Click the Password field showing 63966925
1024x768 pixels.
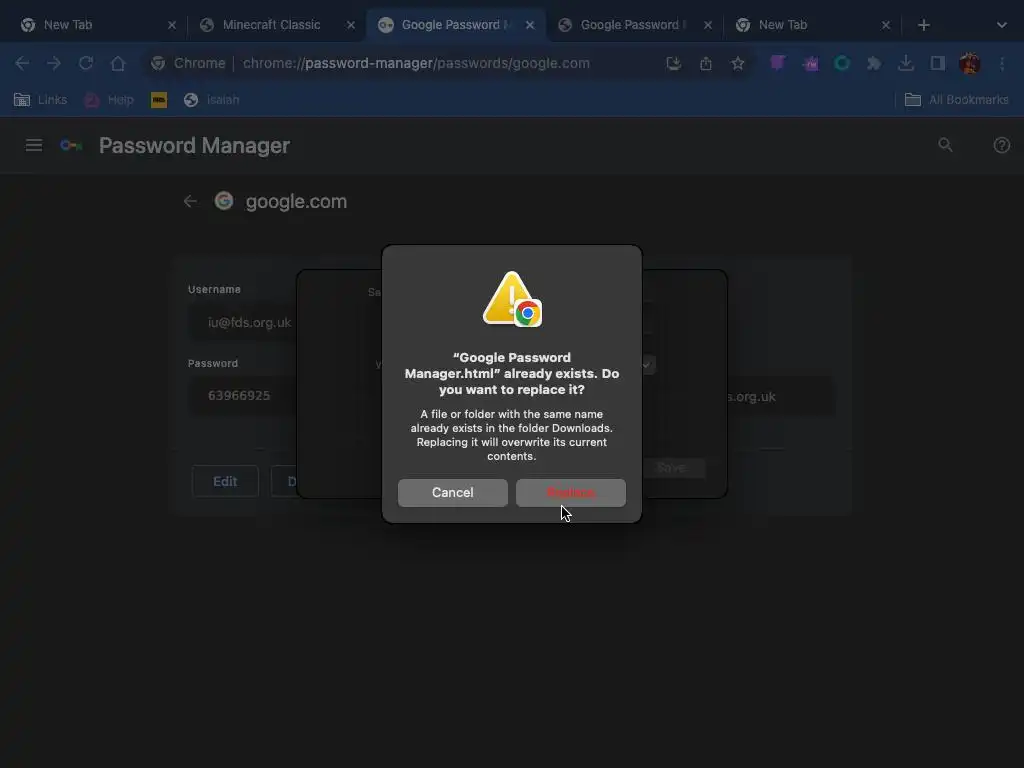pos(243,395)
